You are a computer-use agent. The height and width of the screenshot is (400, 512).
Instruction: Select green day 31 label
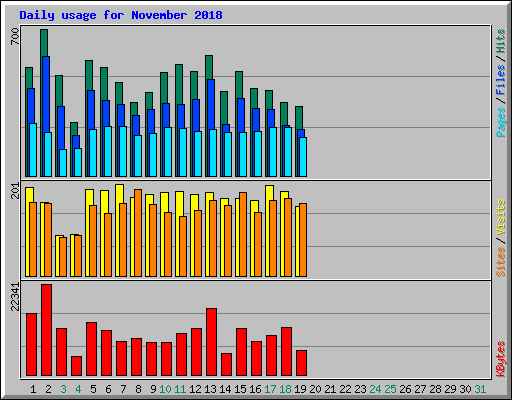pos(480,389)
